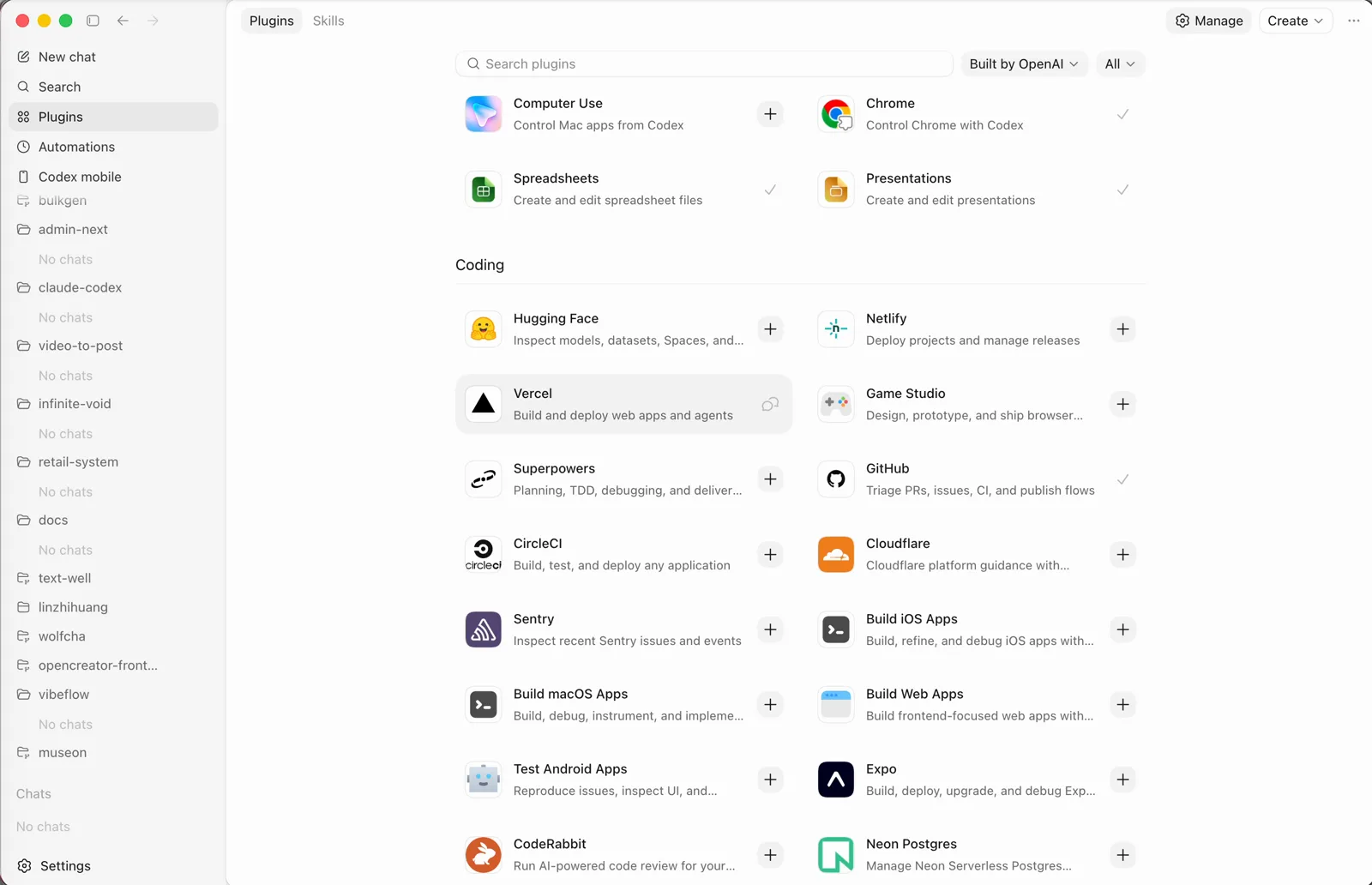Start a New chat from sidebar

coord(113,57)
